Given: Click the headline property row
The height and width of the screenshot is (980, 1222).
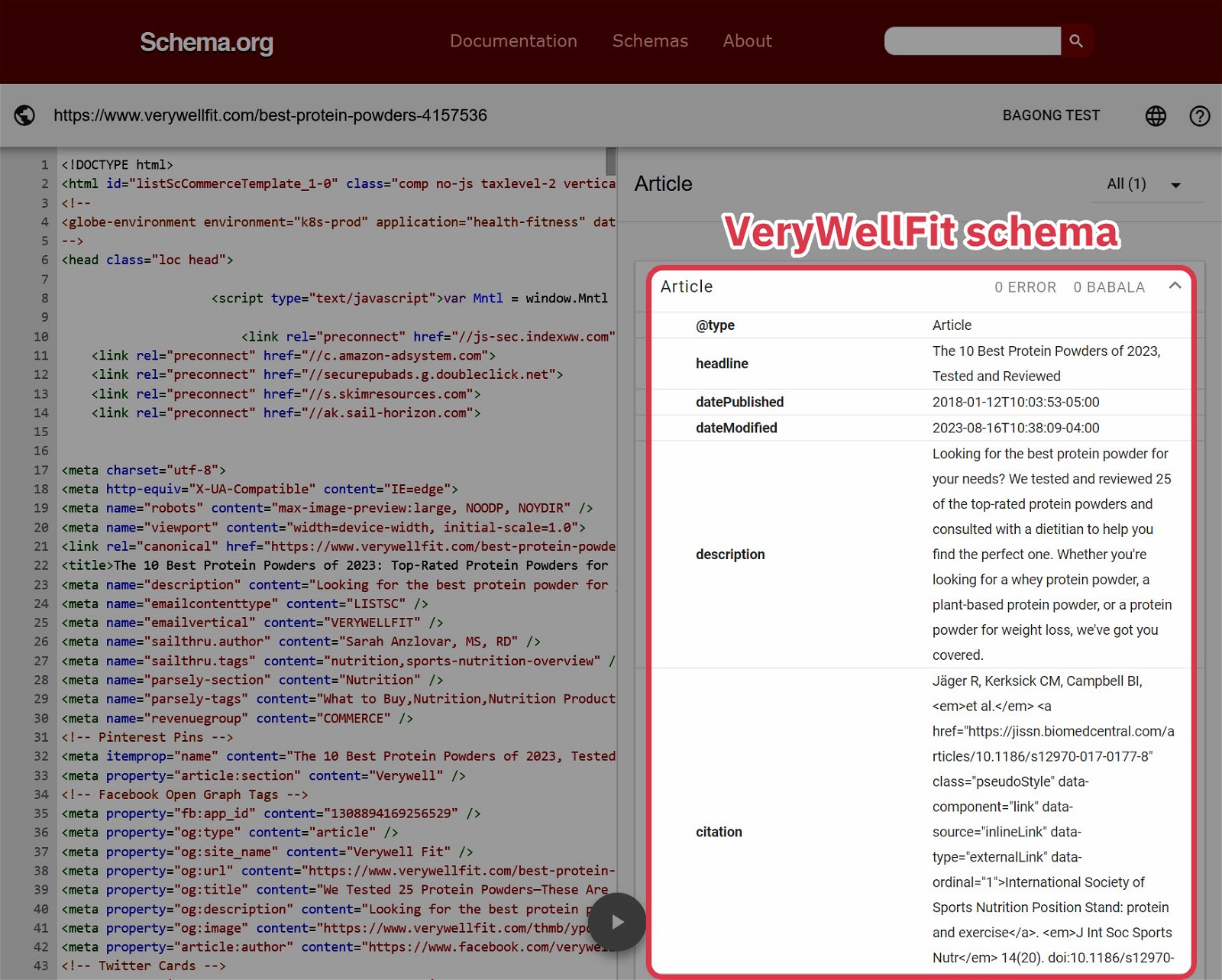Looking at the screenshot, I should click(920, 364).
